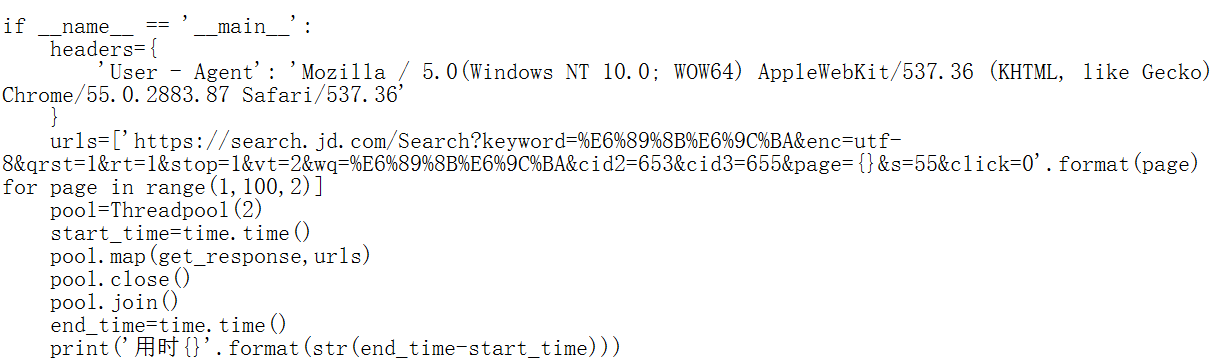Viewport: 1216px width, 363px height.
Task: Click the urls=[ variable name
Action: [80, 141]
